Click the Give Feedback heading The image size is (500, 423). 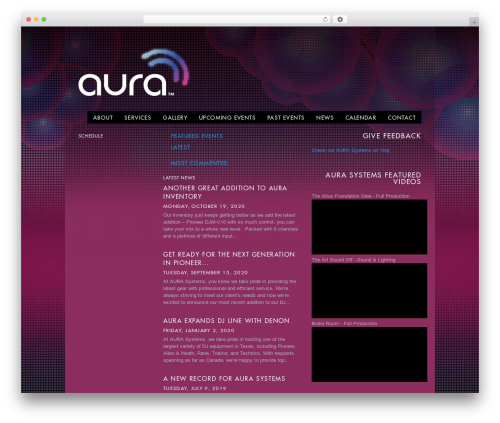391,136
